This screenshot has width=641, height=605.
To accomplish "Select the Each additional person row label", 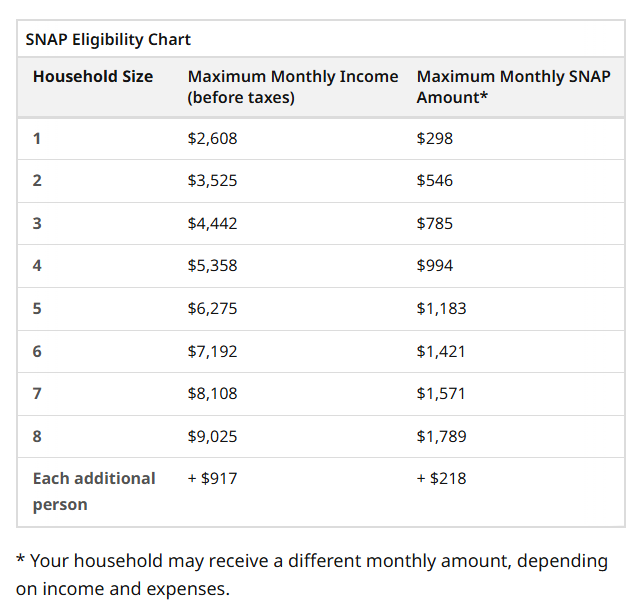I will click(94, 491).
